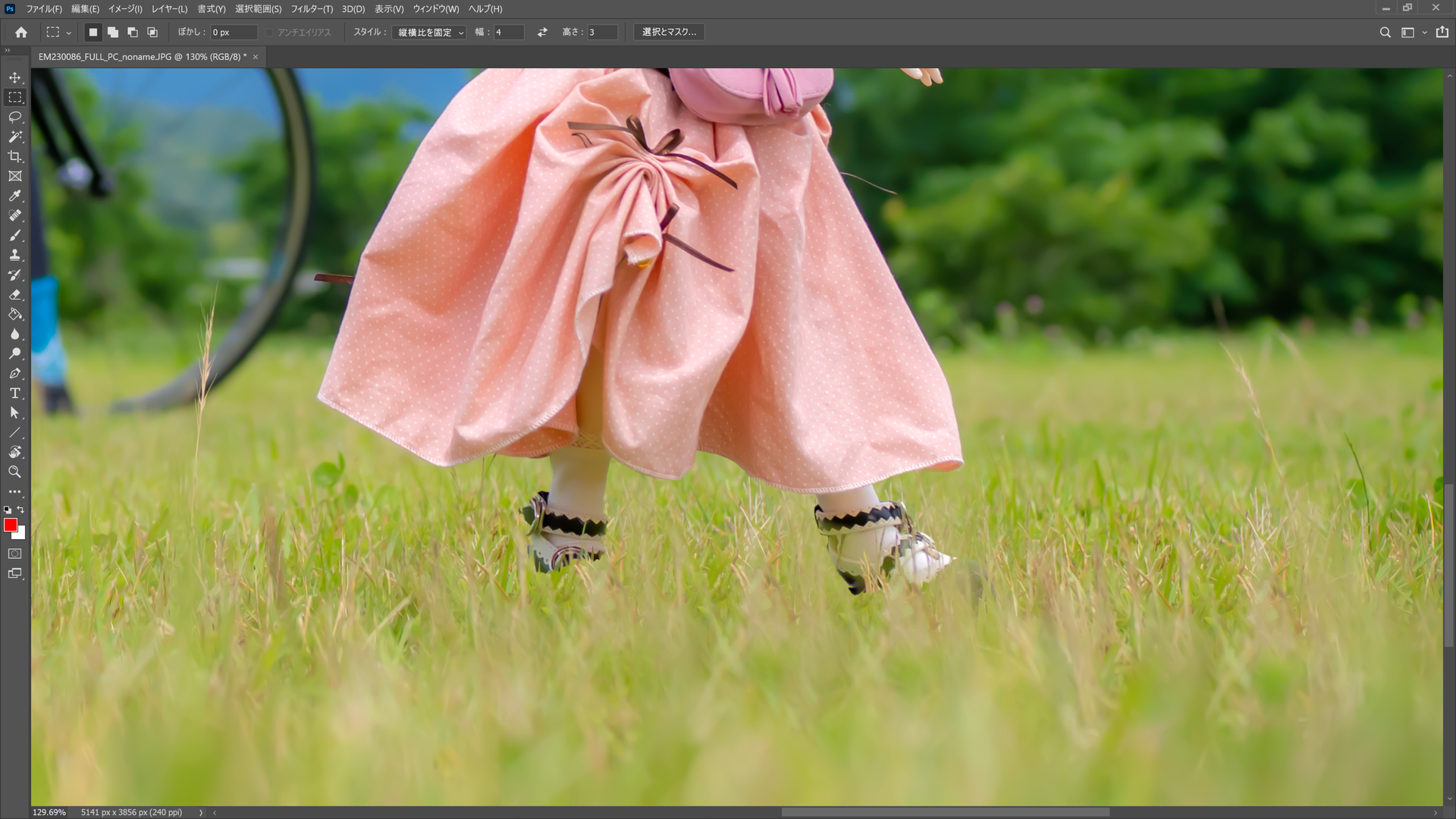This screenshot has height=819, width=1456.
Task: Select the Crop tool
Action: (x=14, y=156)
